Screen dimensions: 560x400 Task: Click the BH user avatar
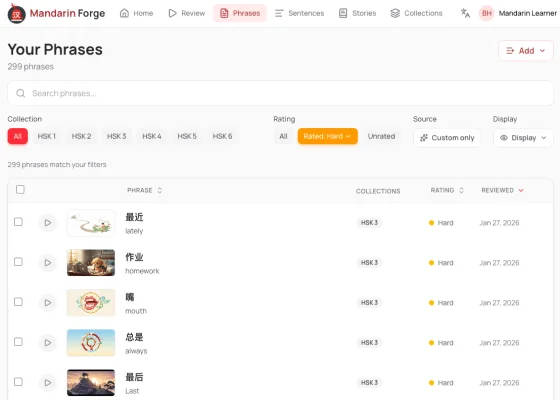coord(486,13)
